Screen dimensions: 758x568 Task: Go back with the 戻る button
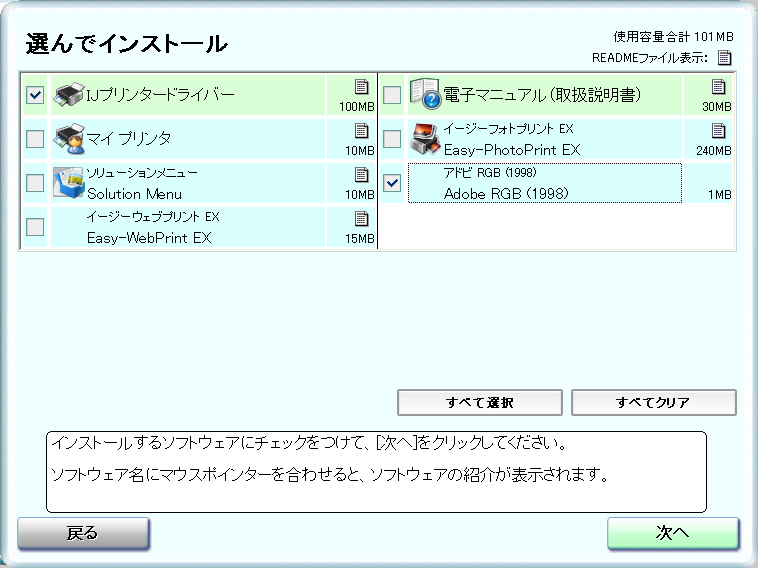83,534
